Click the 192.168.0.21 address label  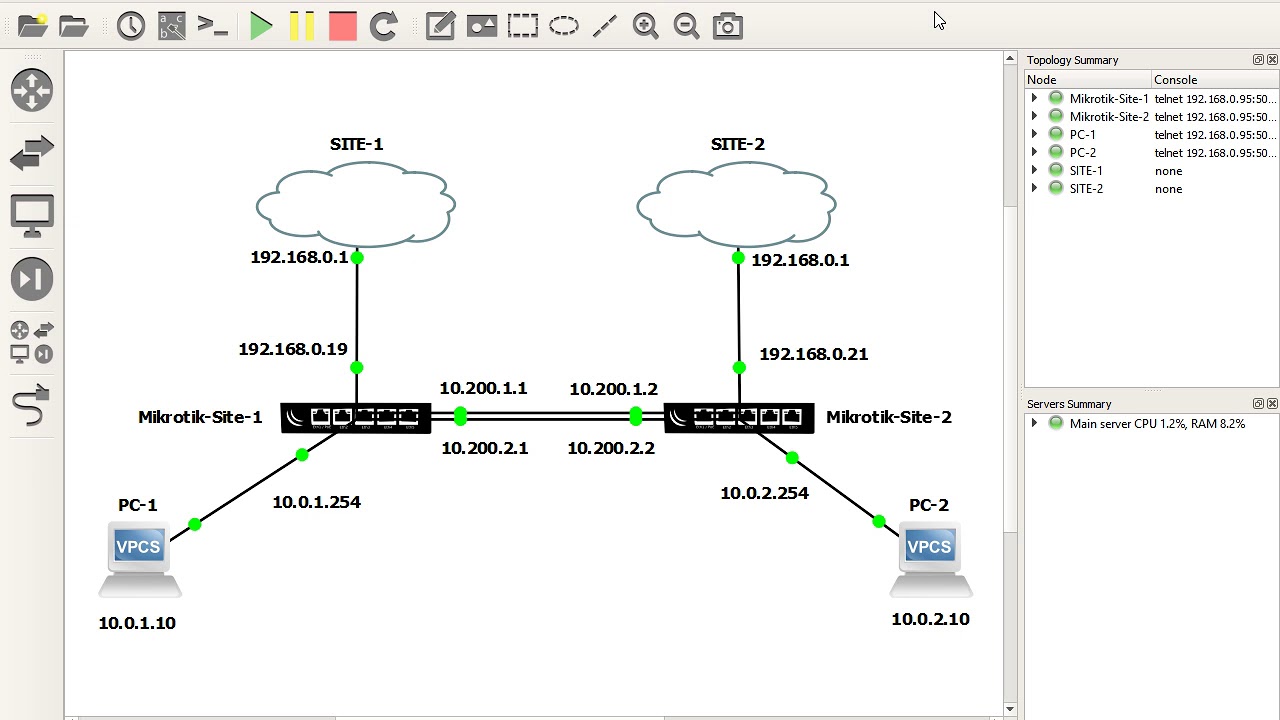814,354
